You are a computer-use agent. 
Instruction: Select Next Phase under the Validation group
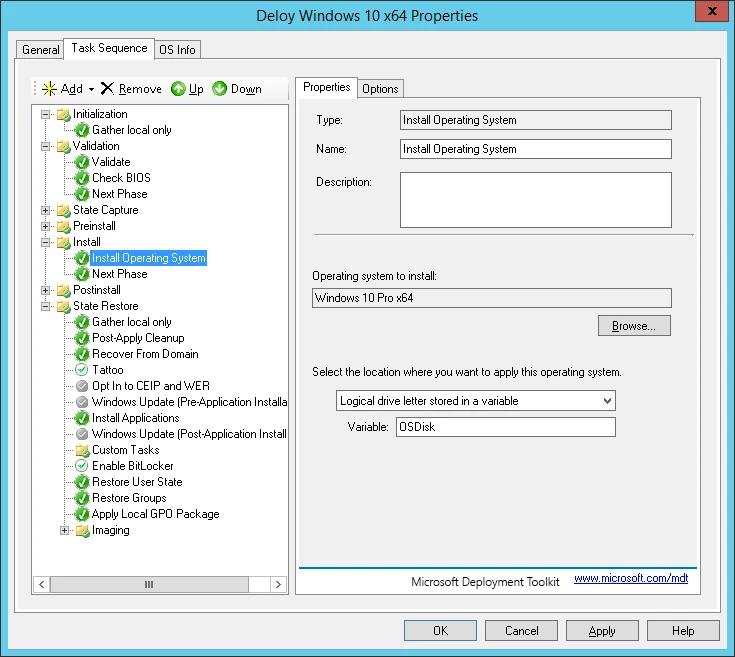[120, 194]
